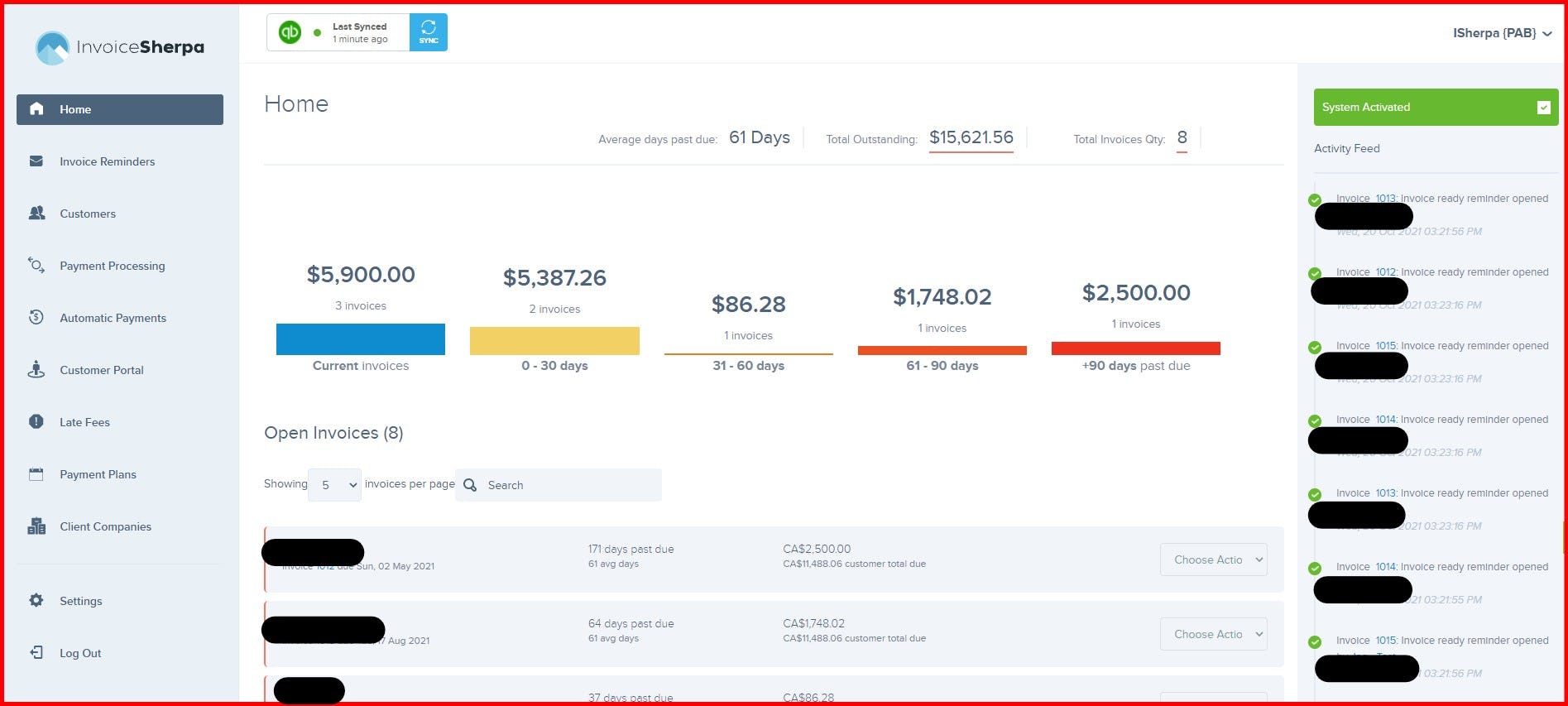
Task: Click the yellow 0 - 30 days bar
Action: 554,341
